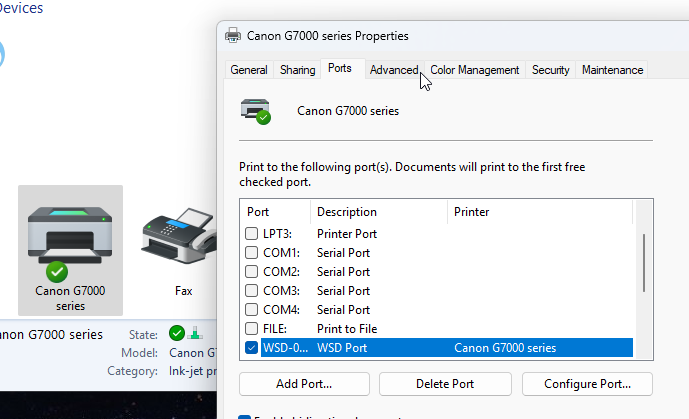Open the Color Management tab
689x419 pixels.
[475, 70]
